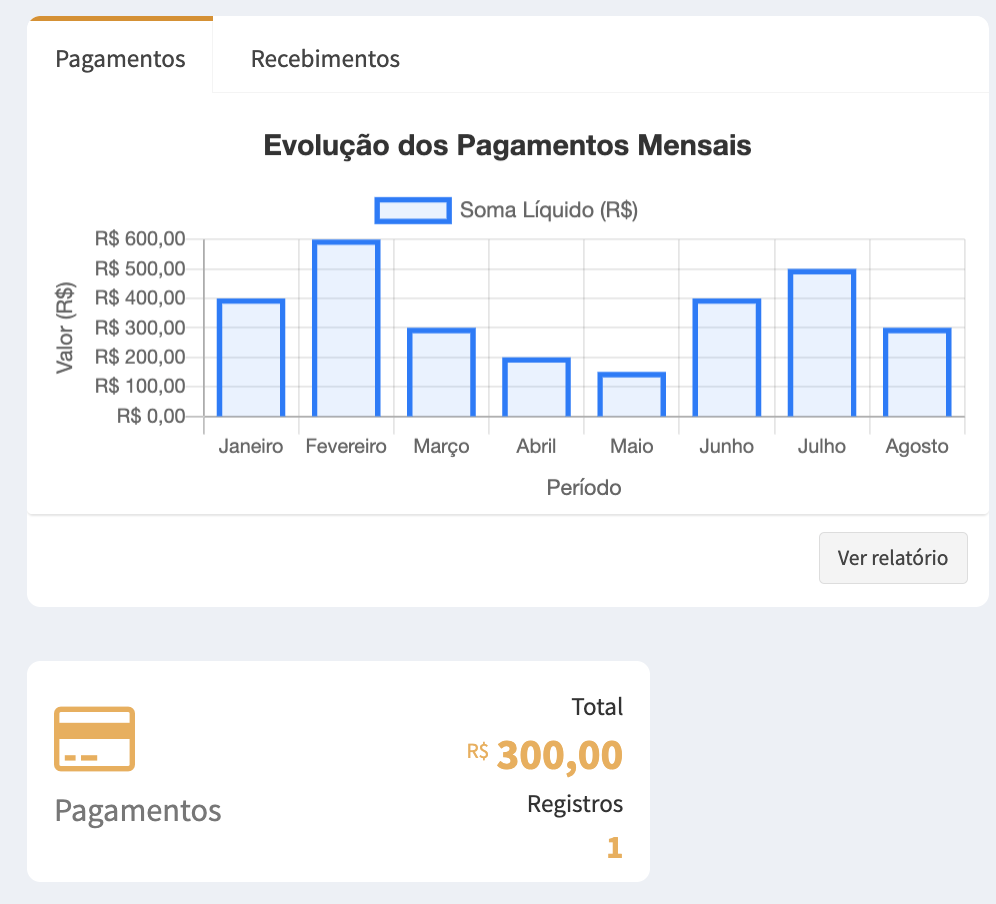Click the Março payment bar

click(x=441, y=373)
